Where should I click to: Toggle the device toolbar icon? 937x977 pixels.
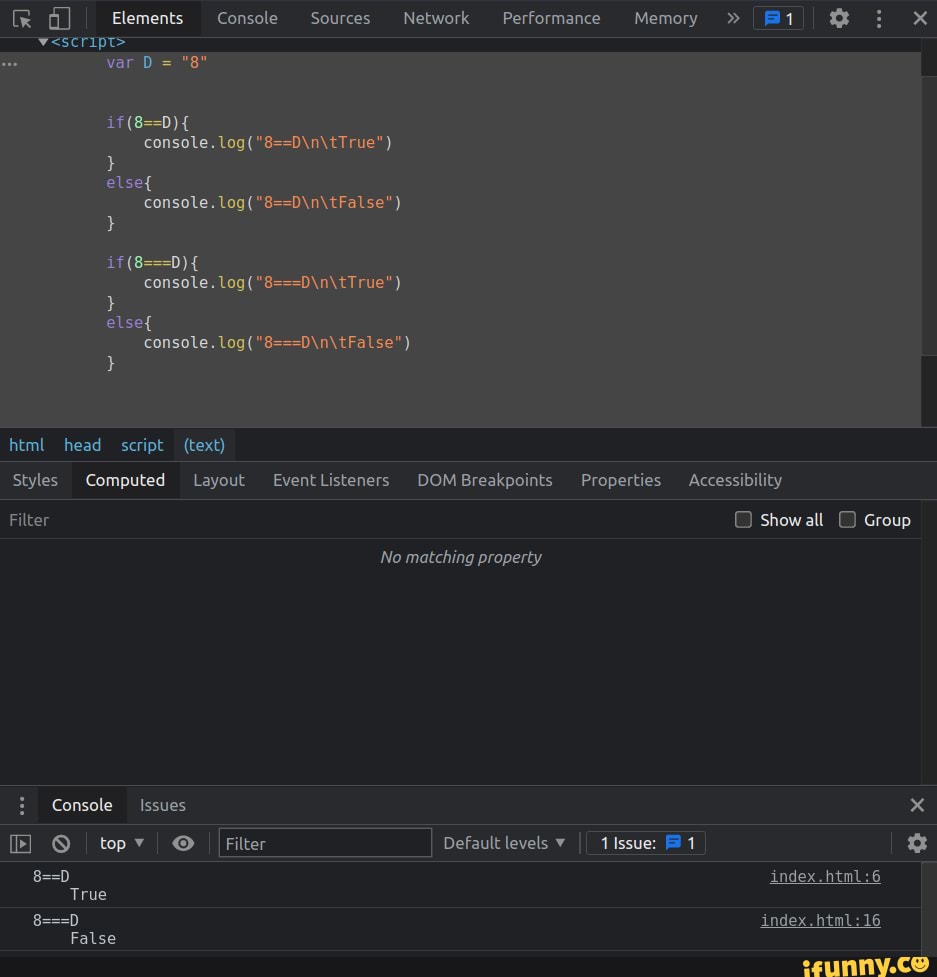point(57,17)
